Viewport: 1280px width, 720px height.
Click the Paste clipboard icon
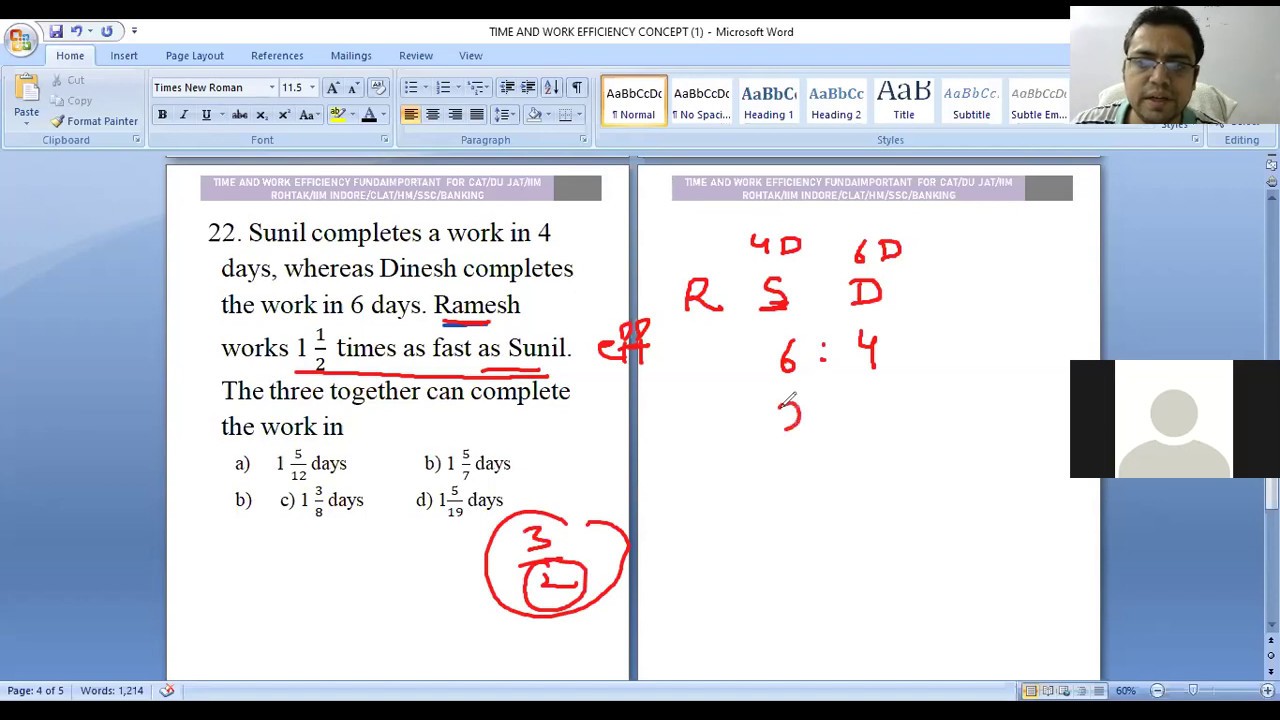pos(26,88)
